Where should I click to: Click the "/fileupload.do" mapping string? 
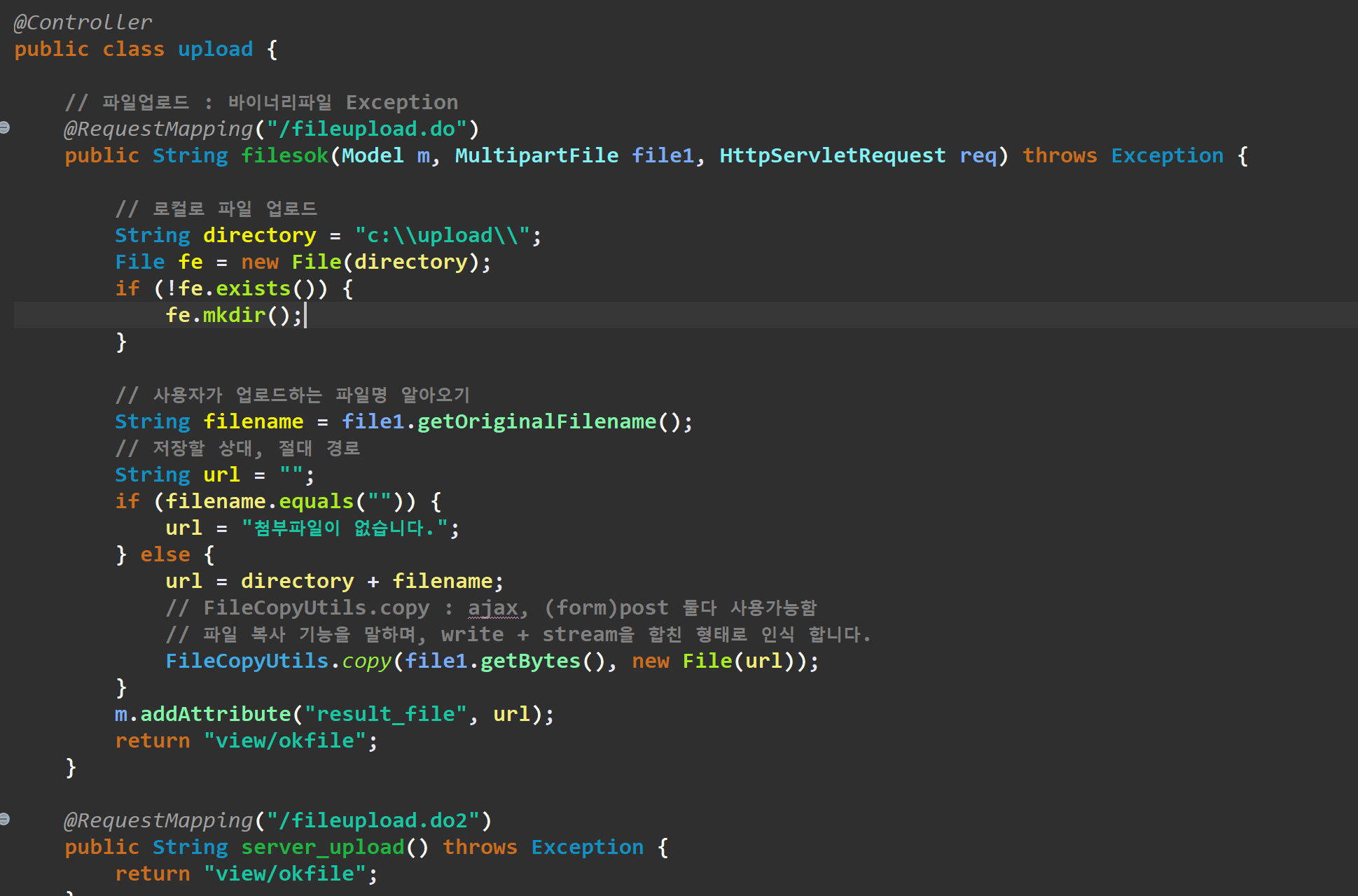(366, 129)
